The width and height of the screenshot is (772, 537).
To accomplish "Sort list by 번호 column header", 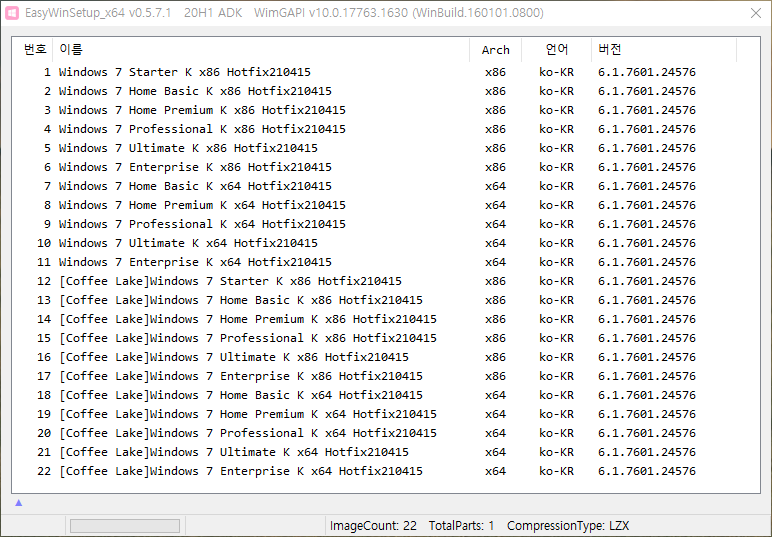I will point(34,50).
